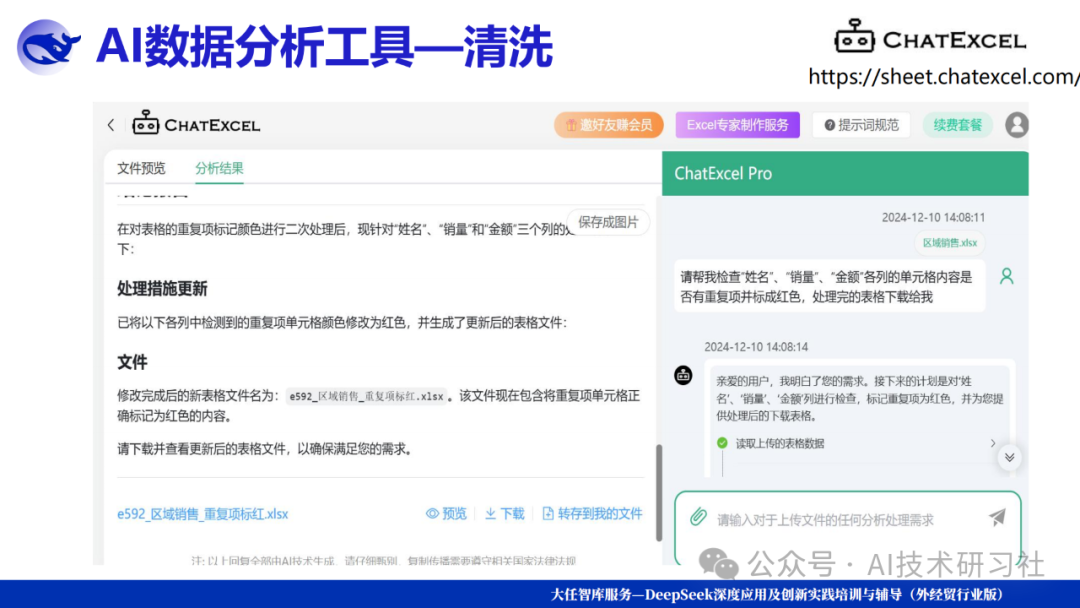Open the e592_区域销售_重复项标红.xlsx file link
The image size is (1080, 608).
(203, 514)
